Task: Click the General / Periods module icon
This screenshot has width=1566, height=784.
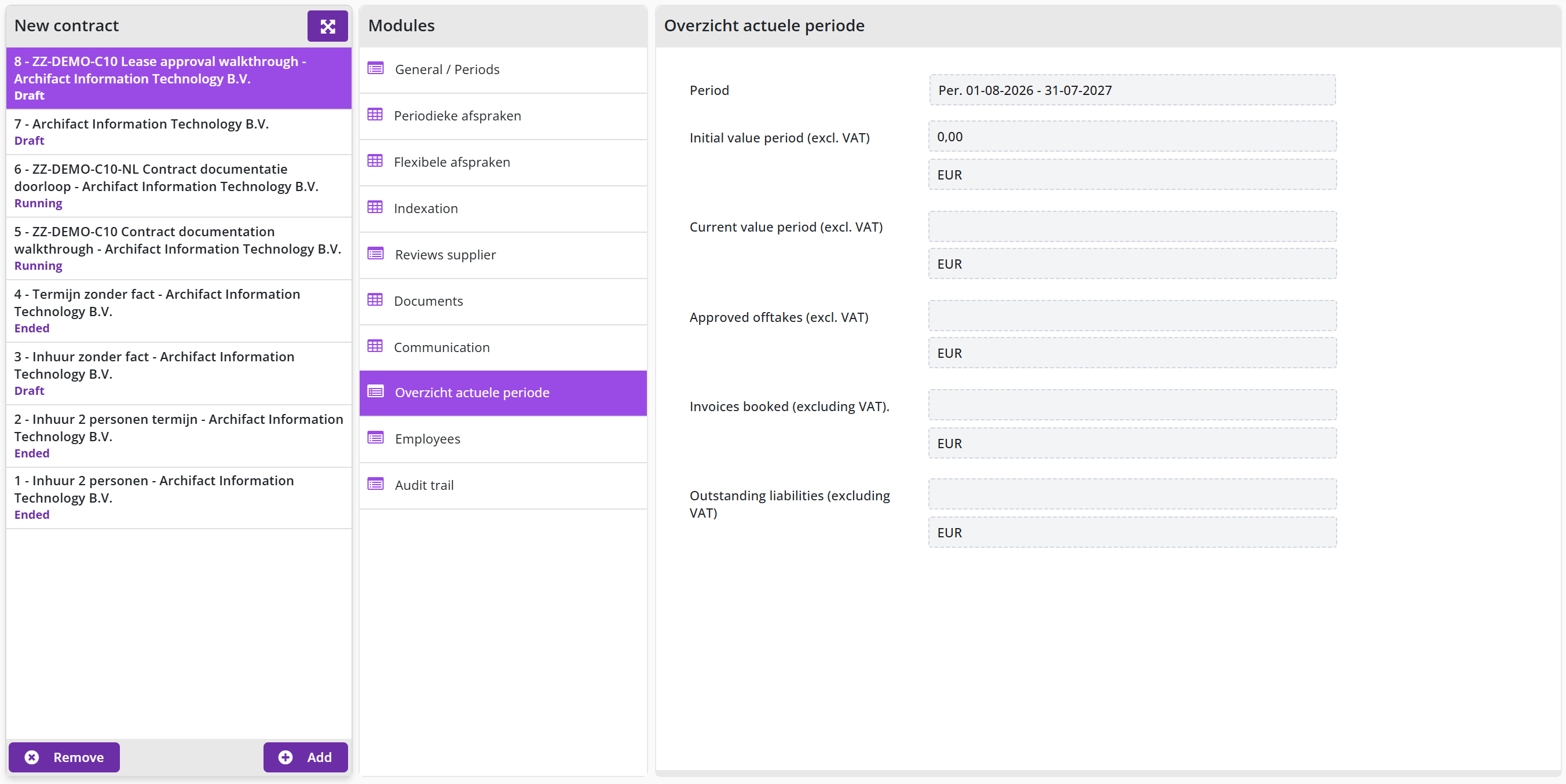Action: (375, 68)
